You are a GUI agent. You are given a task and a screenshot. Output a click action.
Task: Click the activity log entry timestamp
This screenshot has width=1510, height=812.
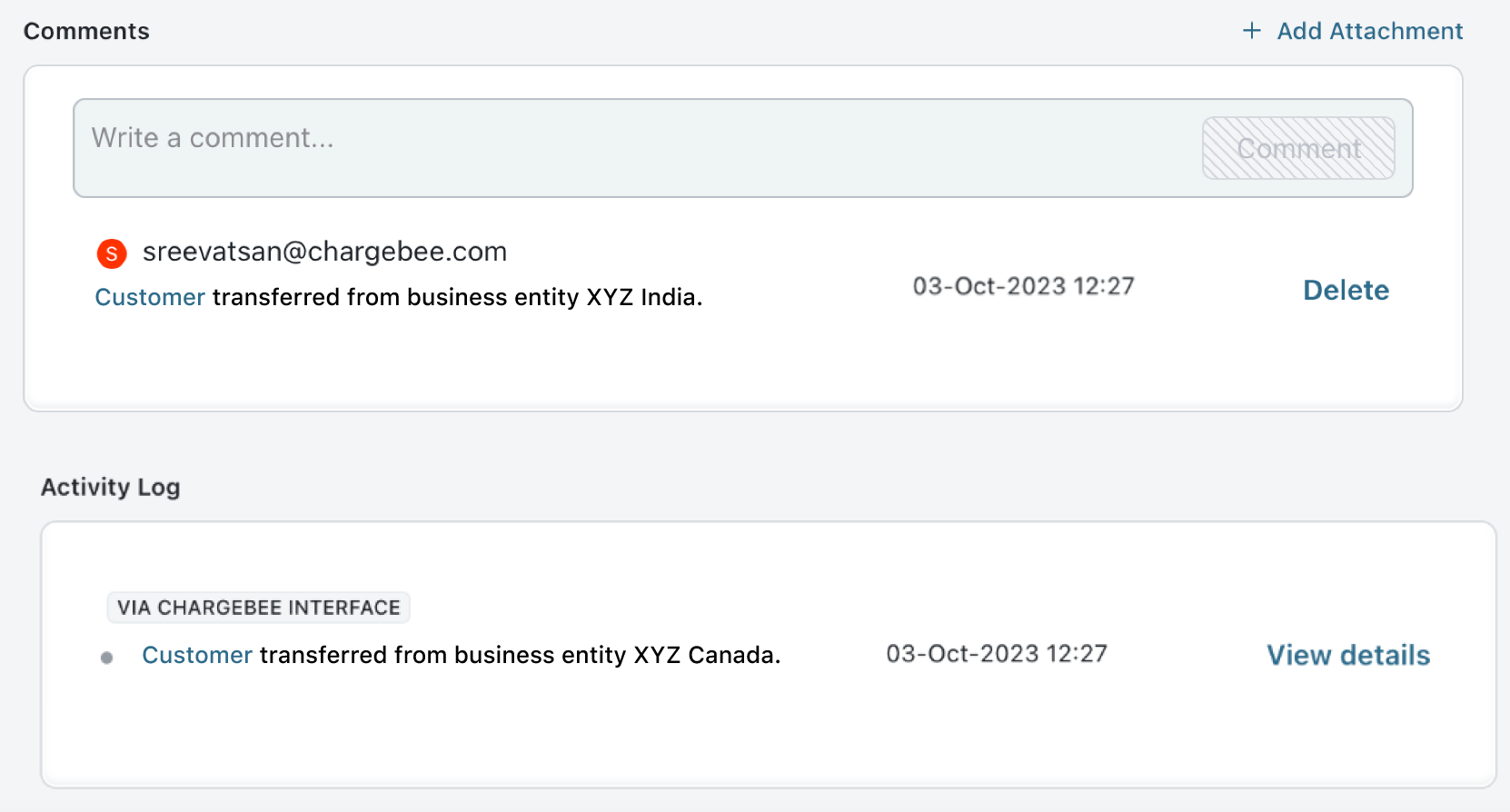tap(996, 654)
